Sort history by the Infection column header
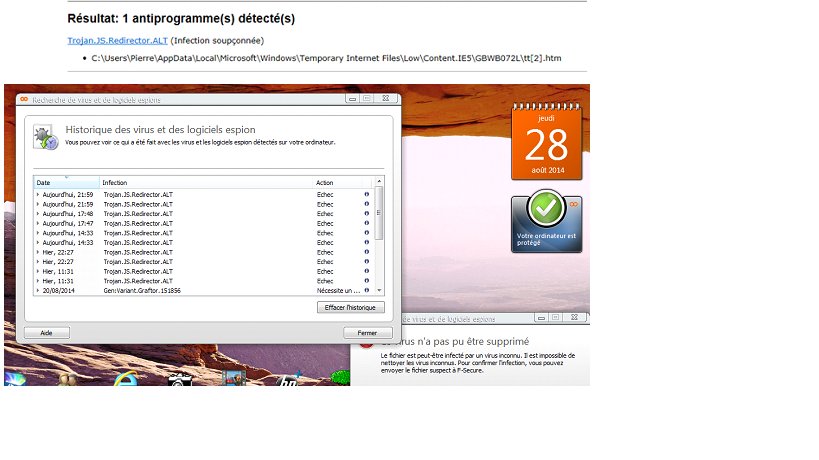 pos(206,183)
